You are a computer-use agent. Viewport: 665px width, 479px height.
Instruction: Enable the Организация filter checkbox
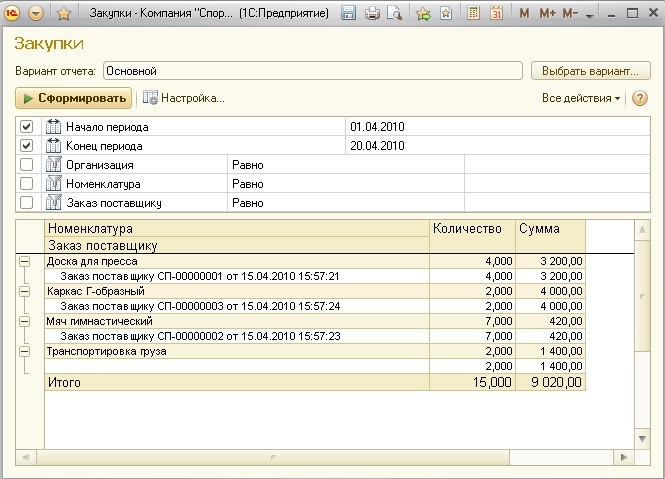[x=27, y=165]
